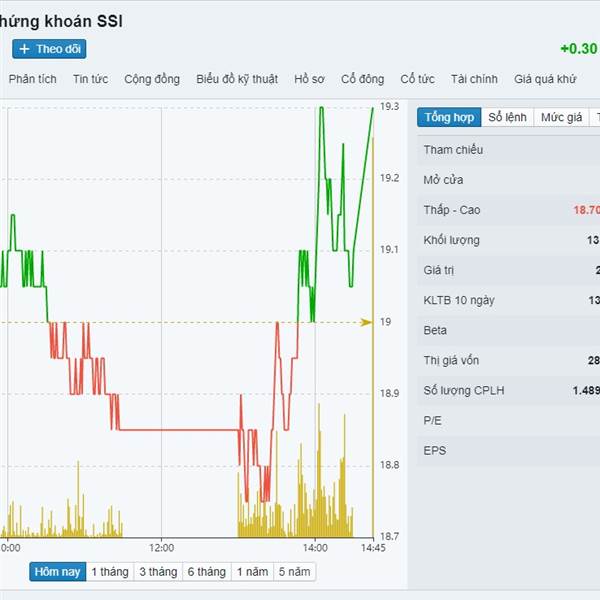The height and width of the screenshot is (600, 600).
Task: Show the 1 năm chart range
Action: click(x=251, y=572)
